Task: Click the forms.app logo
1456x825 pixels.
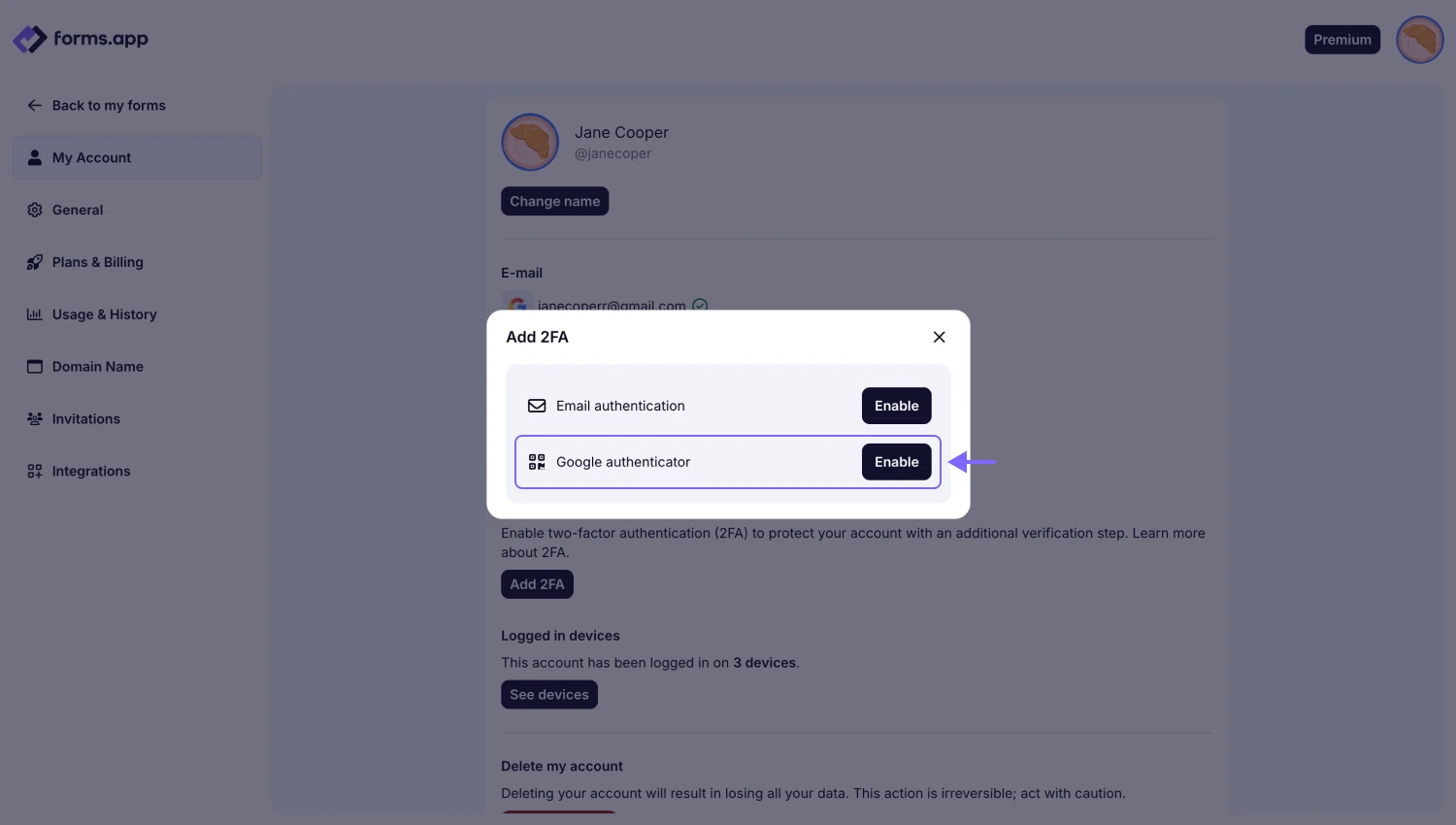Action: coord(81,39)
